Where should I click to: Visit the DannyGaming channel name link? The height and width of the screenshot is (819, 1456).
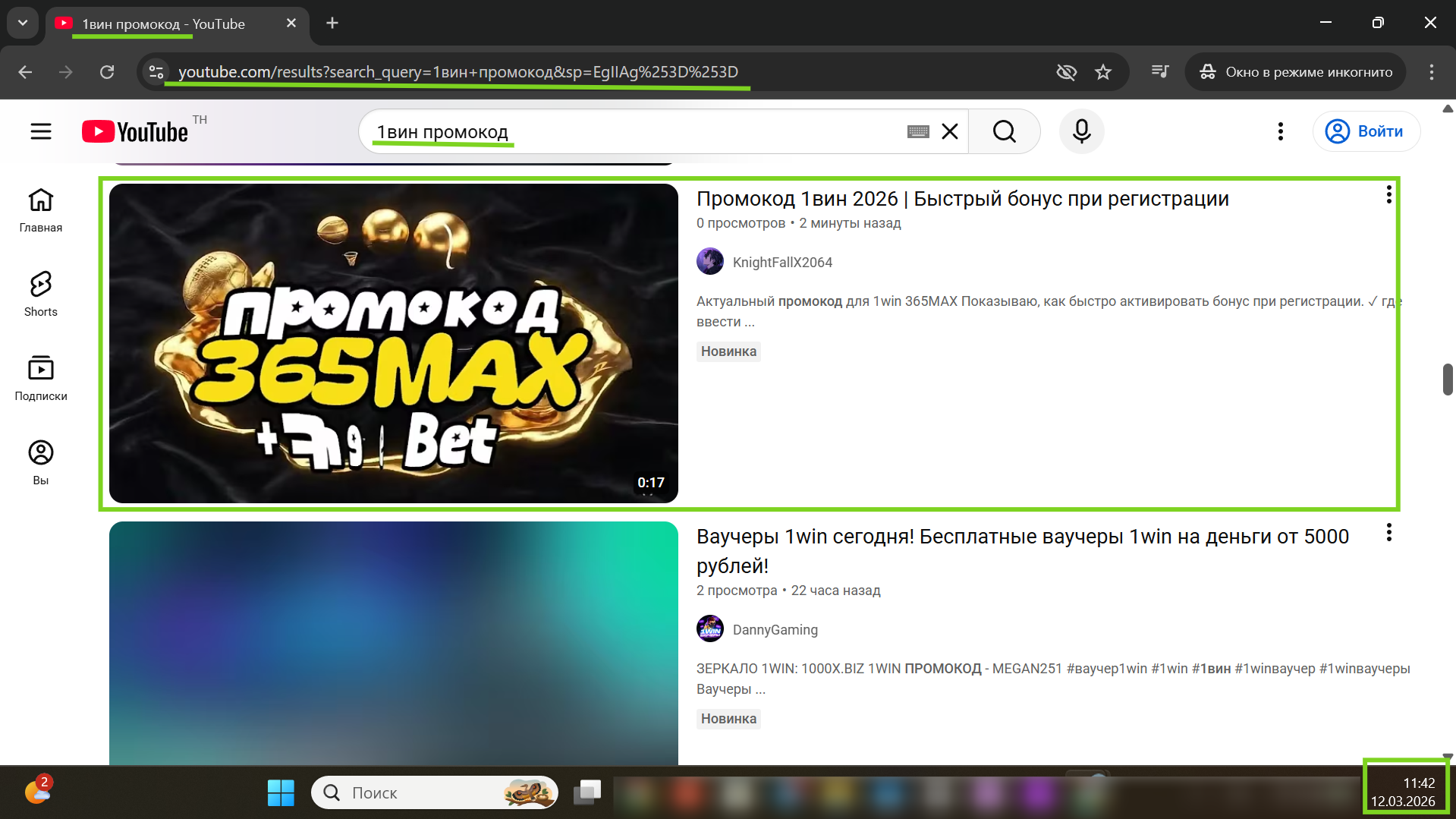tap(775, 630)
